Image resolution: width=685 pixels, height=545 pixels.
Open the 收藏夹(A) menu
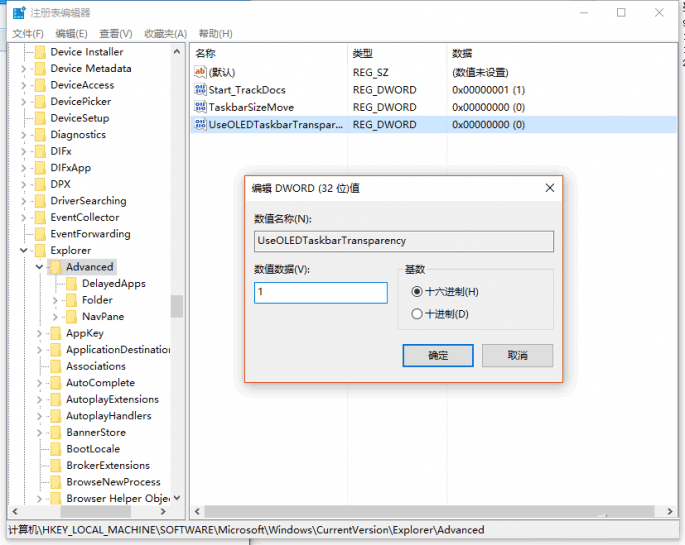coord(166,34)
